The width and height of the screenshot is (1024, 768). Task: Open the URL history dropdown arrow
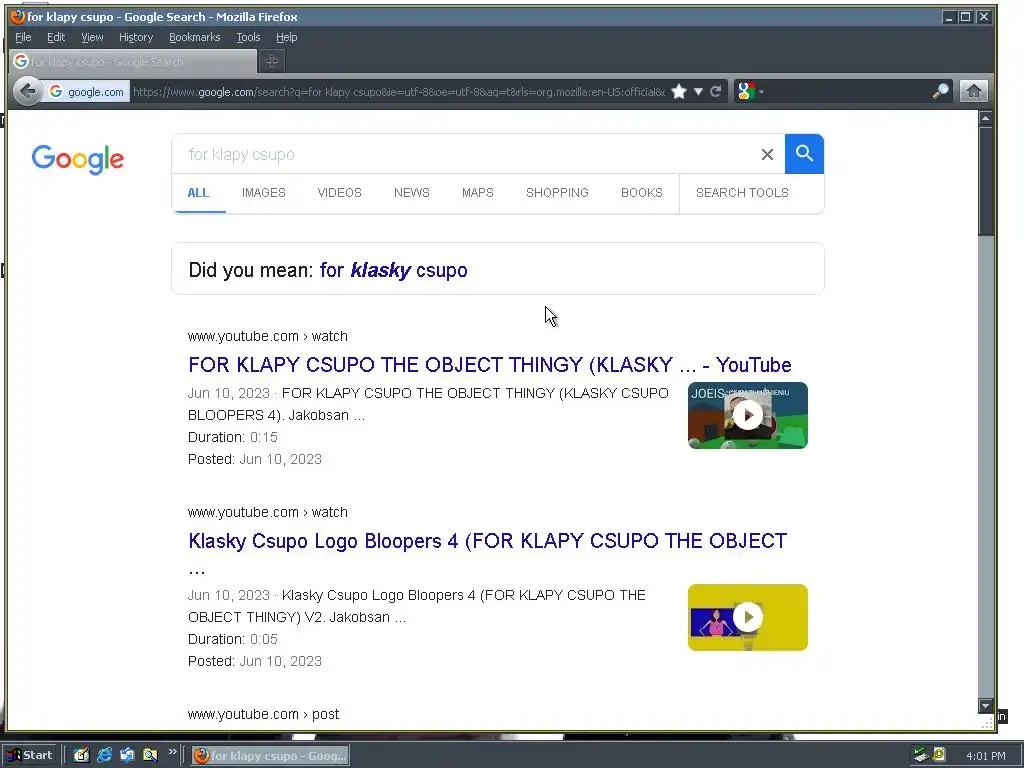(x=697, y=91)
